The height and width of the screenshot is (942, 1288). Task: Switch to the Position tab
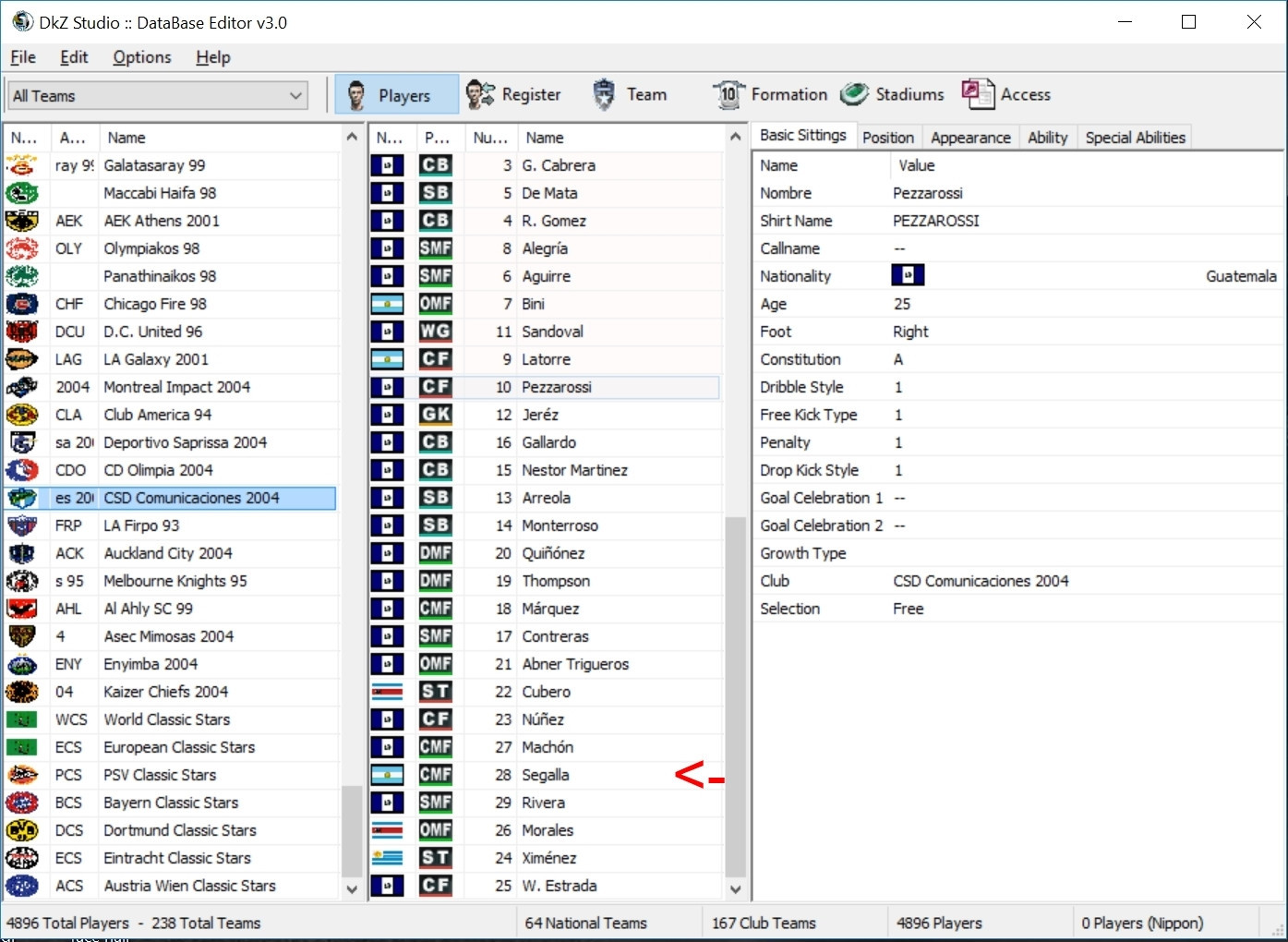pos(888,138)
